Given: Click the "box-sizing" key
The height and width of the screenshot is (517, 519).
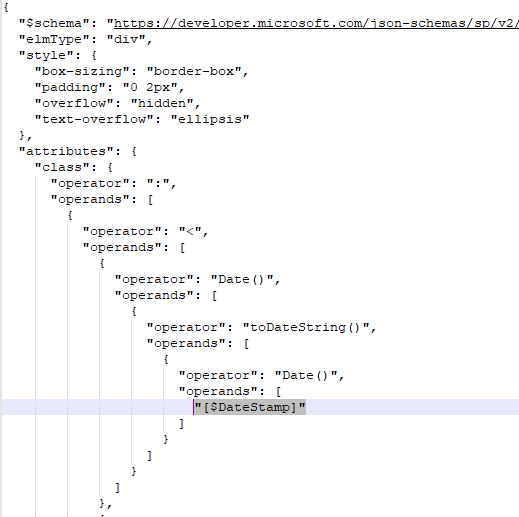Looking at the screenshot, I should (82, 71).
